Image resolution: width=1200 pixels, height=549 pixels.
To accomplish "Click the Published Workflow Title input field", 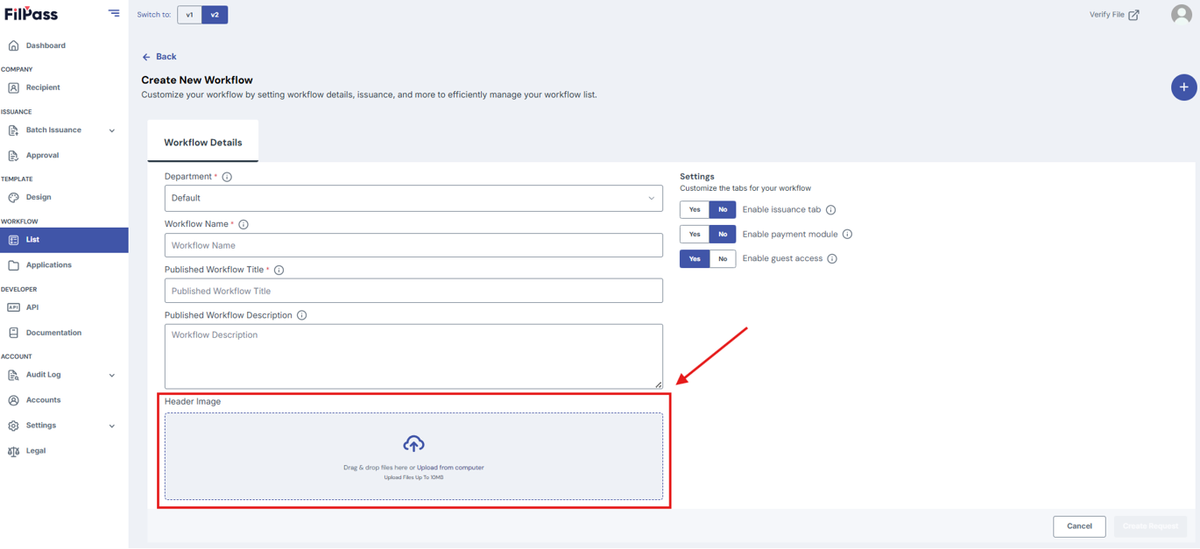I will tap(414, 291).
